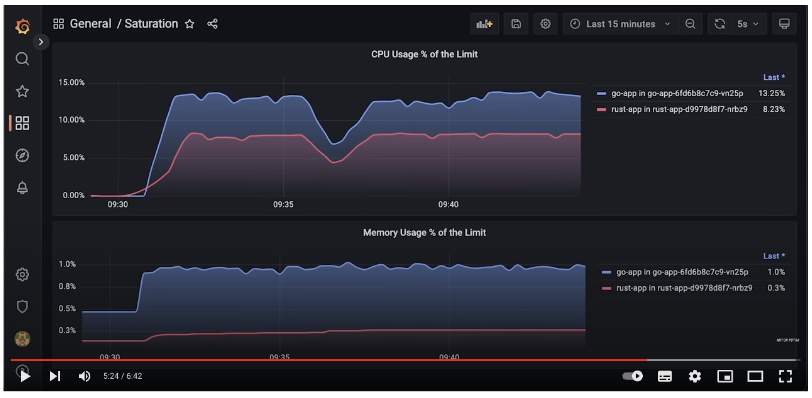Toggle rust-app series in the CPU legend

tap(679, 109)
